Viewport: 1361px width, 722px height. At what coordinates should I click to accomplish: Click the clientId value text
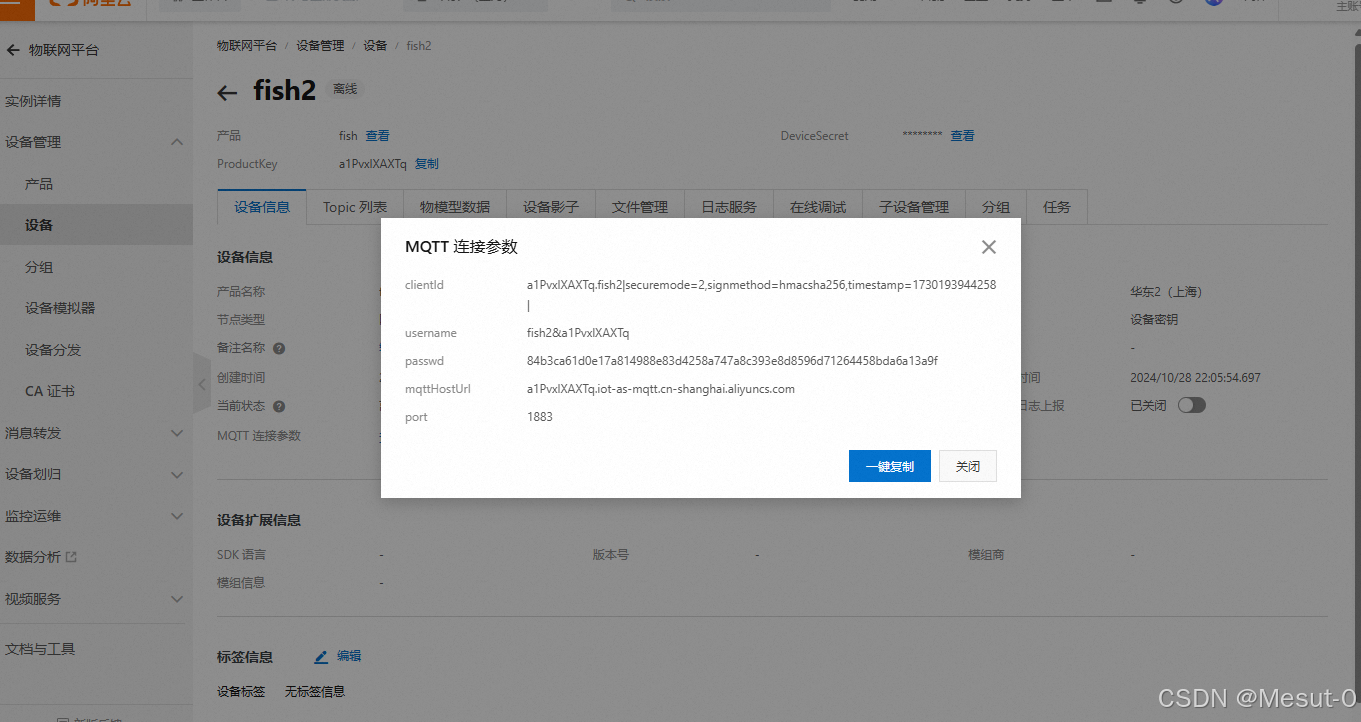click(761, 295)
